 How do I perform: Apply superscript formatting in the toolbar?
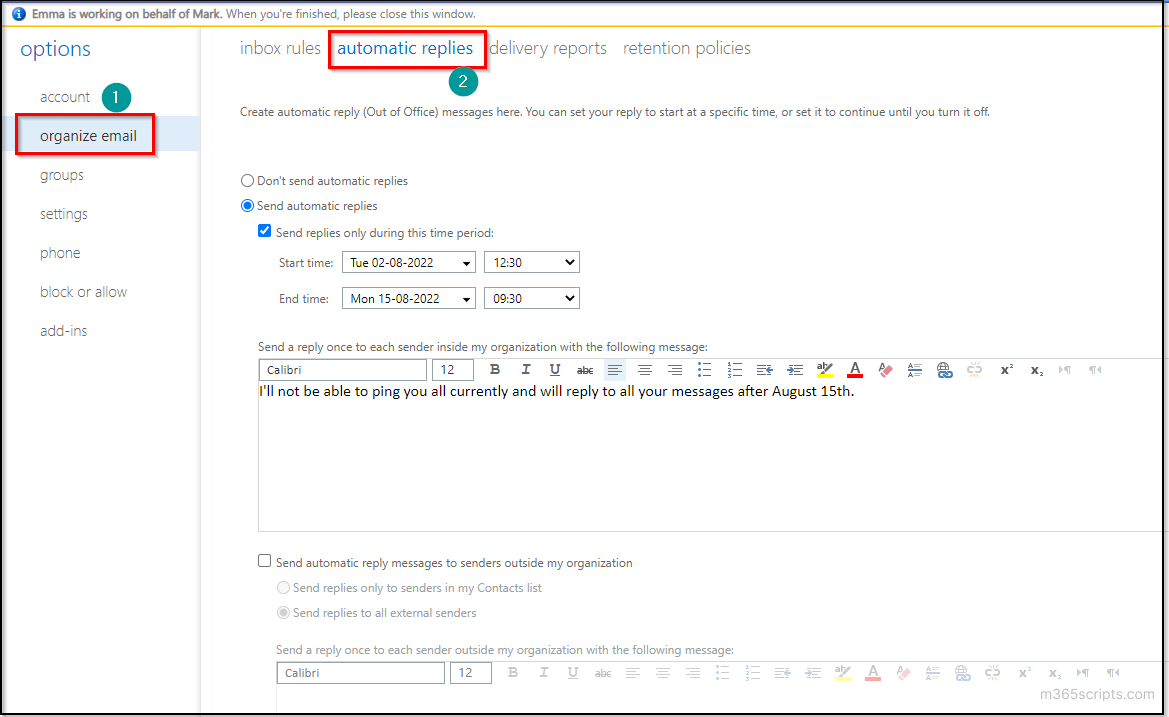click(x=1006, y=369)
